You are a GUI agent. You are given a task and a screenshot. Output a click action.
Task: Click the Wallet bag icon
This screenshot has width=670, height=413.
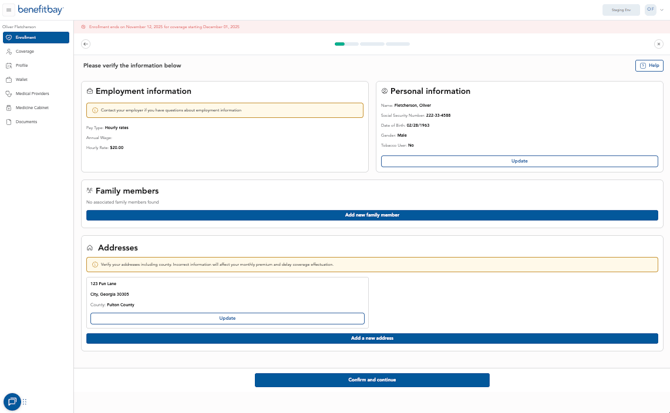(9, 80)
